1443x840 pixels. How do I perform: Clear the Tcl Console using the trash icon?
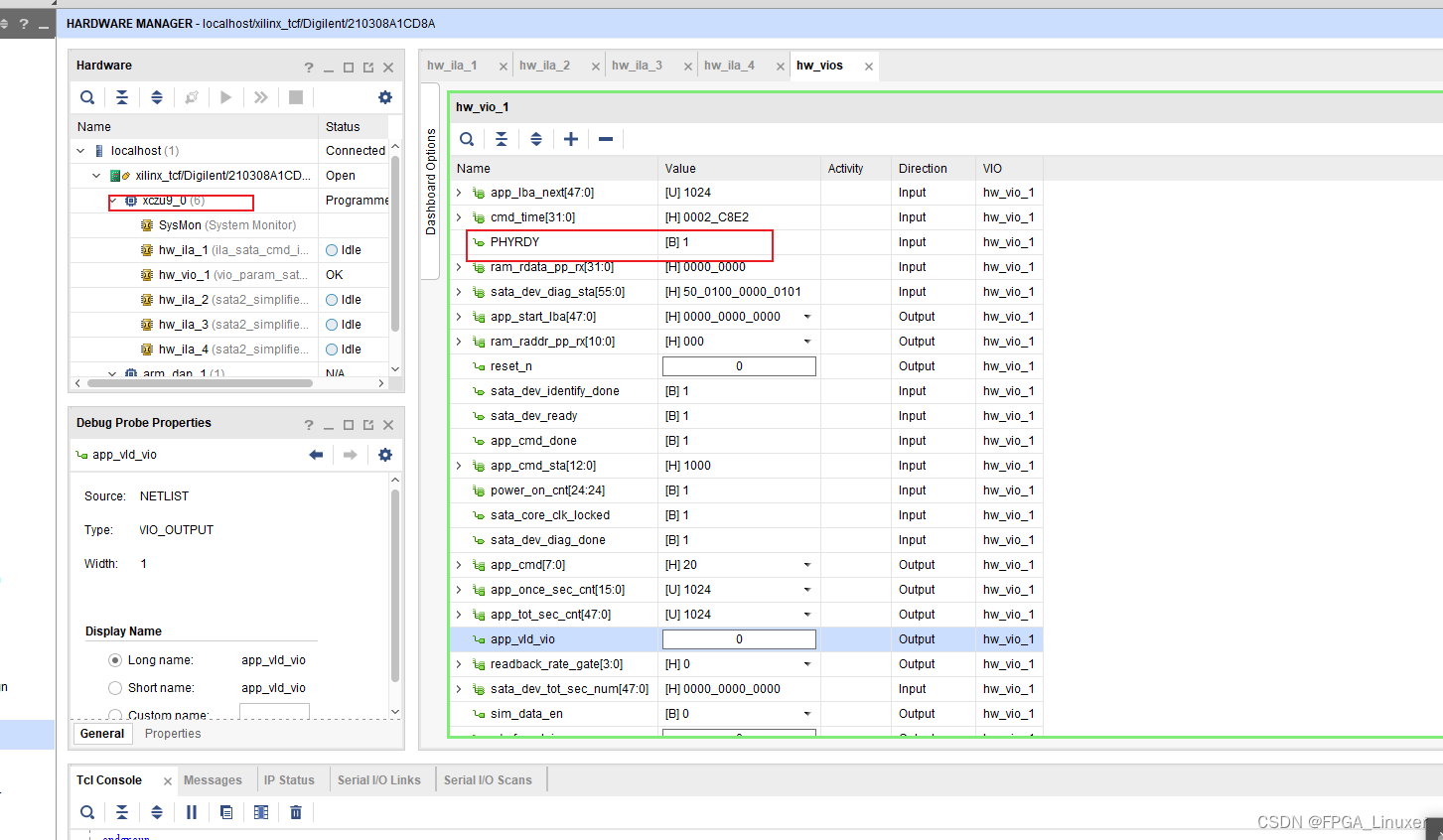tap(295, 812)
